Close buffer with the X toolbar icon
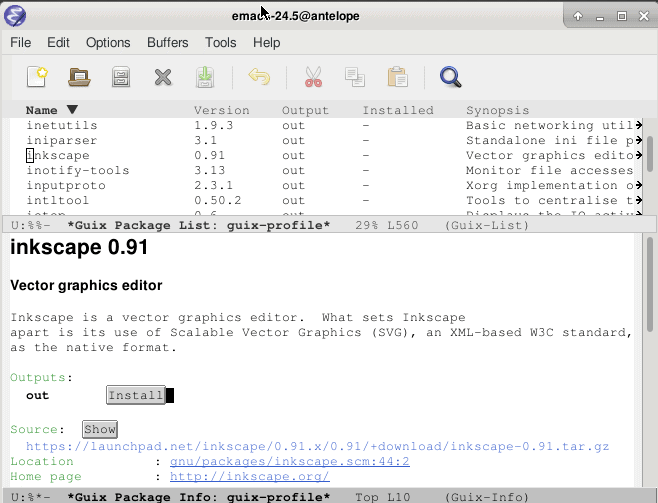Viewport: 658px width, 503px height. 163,77
